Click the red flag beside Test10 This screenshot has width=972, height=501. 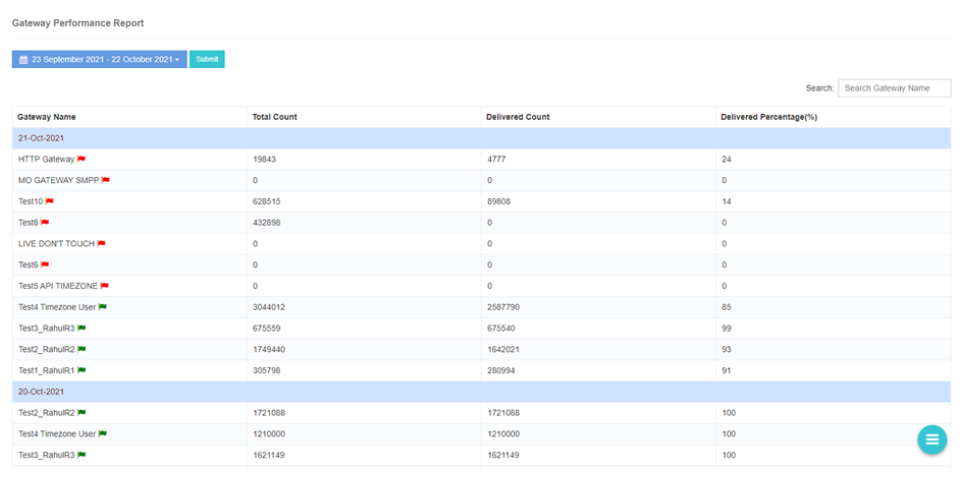pos(50,201)
